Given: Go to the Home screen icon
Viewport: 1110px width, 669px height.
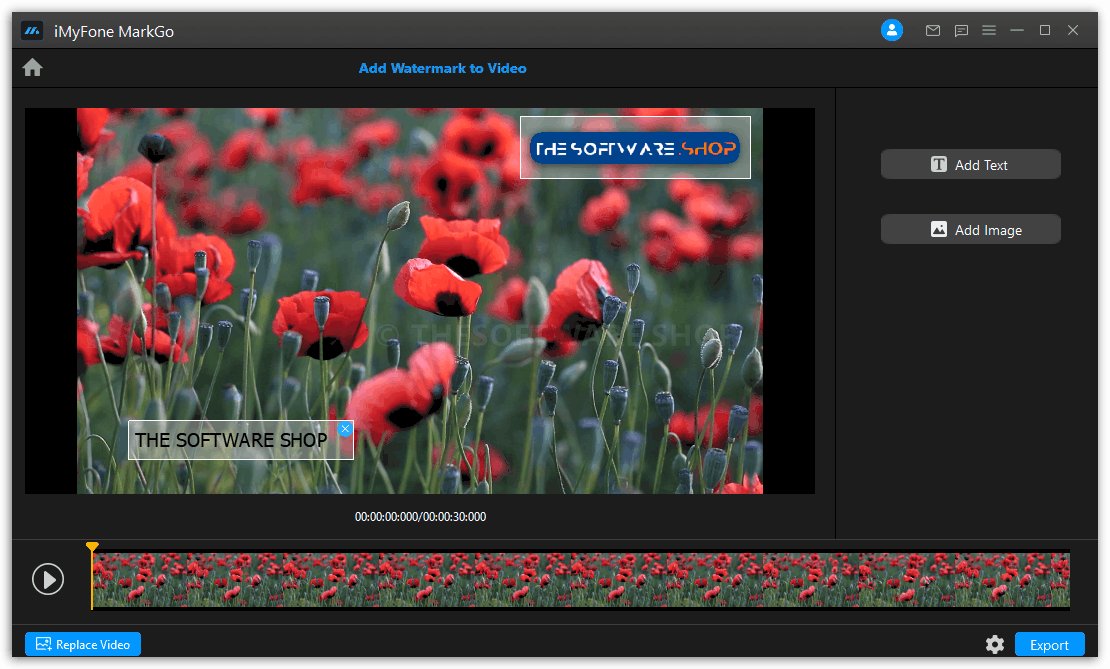Looking at the screenshot, I should pyautogui.click(x=33, y=68).
